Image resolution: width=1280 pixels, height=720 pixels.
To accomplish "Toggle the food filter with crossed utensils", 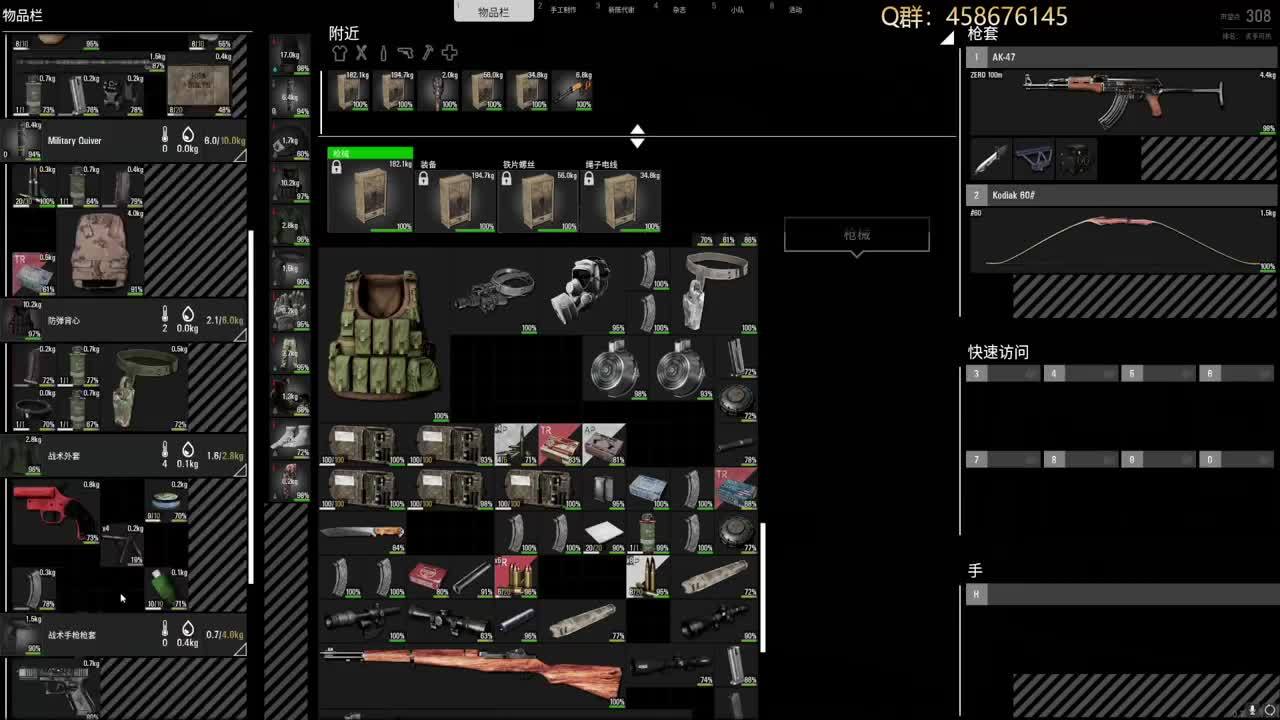I will click(x=362, y=53).
